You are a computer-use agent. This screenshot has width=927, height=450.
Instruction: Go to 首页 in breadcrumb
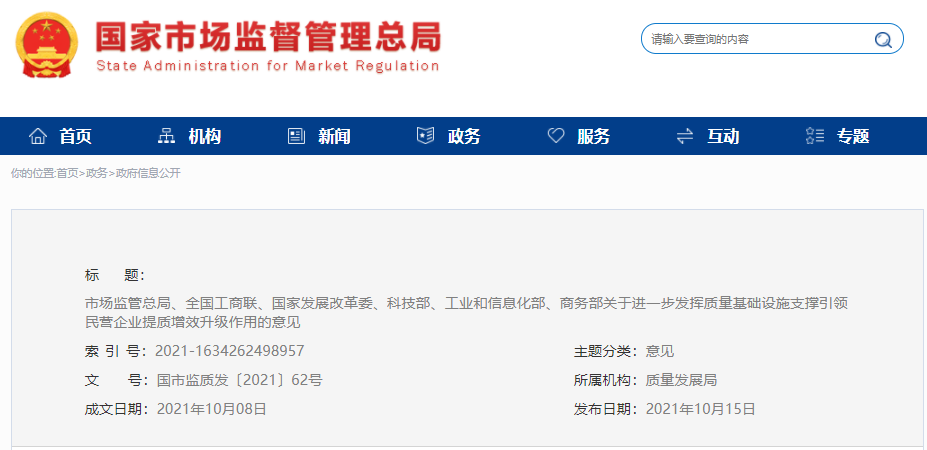click(x=67, y=173)
